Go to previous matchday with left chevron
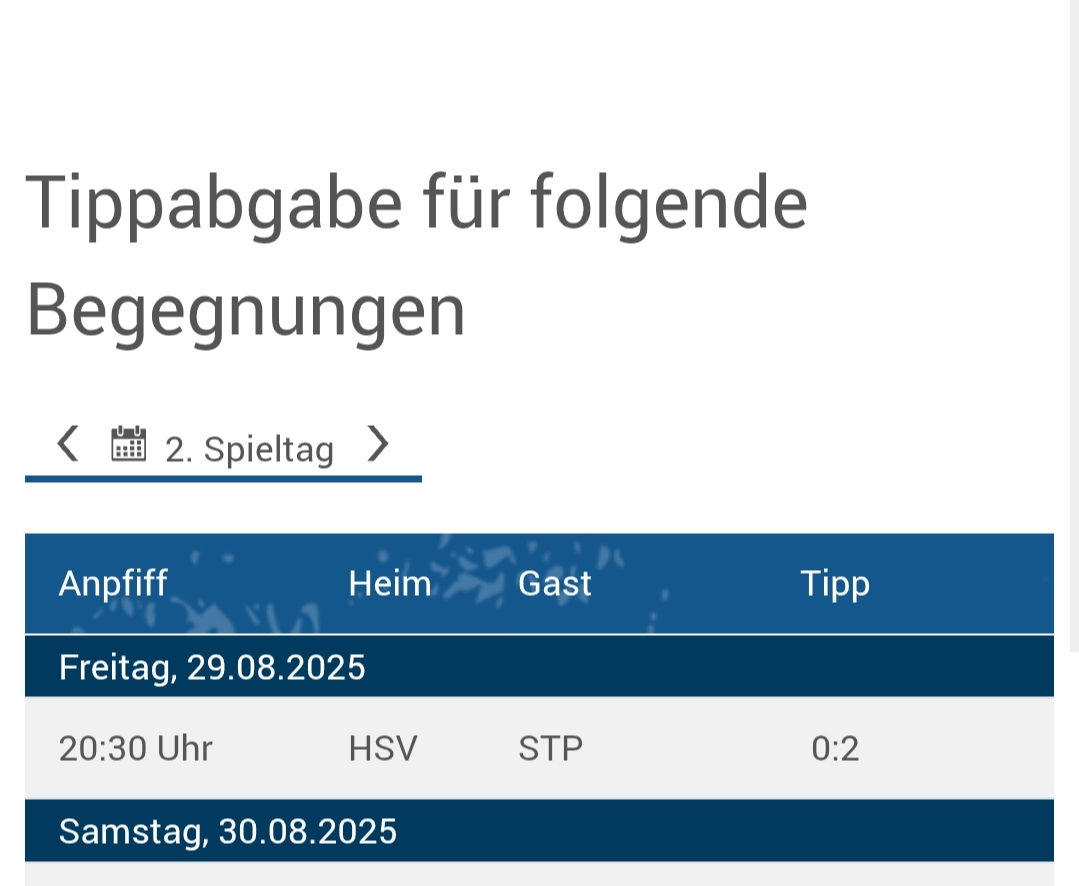Image resolution: width=1079 pixels, height=886 pixels. (x=67, y=443)
